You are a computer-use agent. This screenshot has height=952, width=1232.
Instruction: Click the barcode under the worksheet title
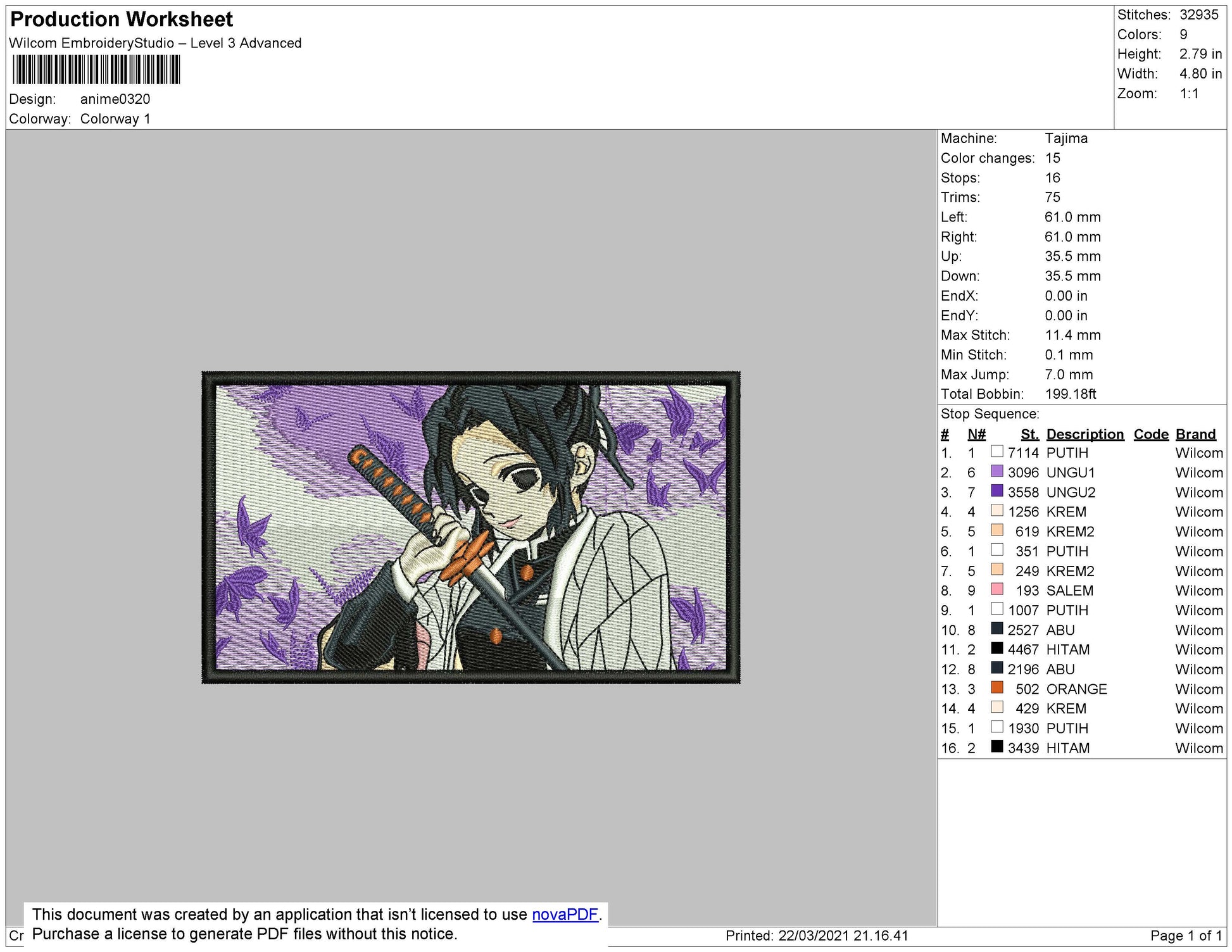pos(96,70)
